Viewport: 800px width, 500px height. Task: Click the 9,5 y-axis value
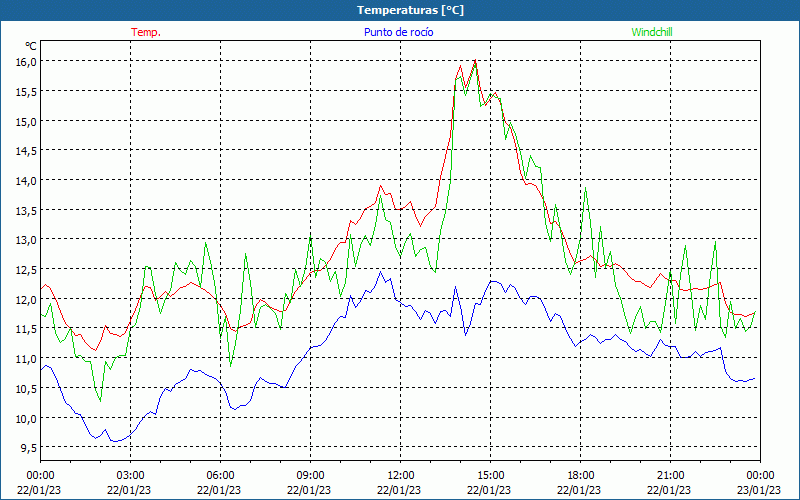point(29,447)
